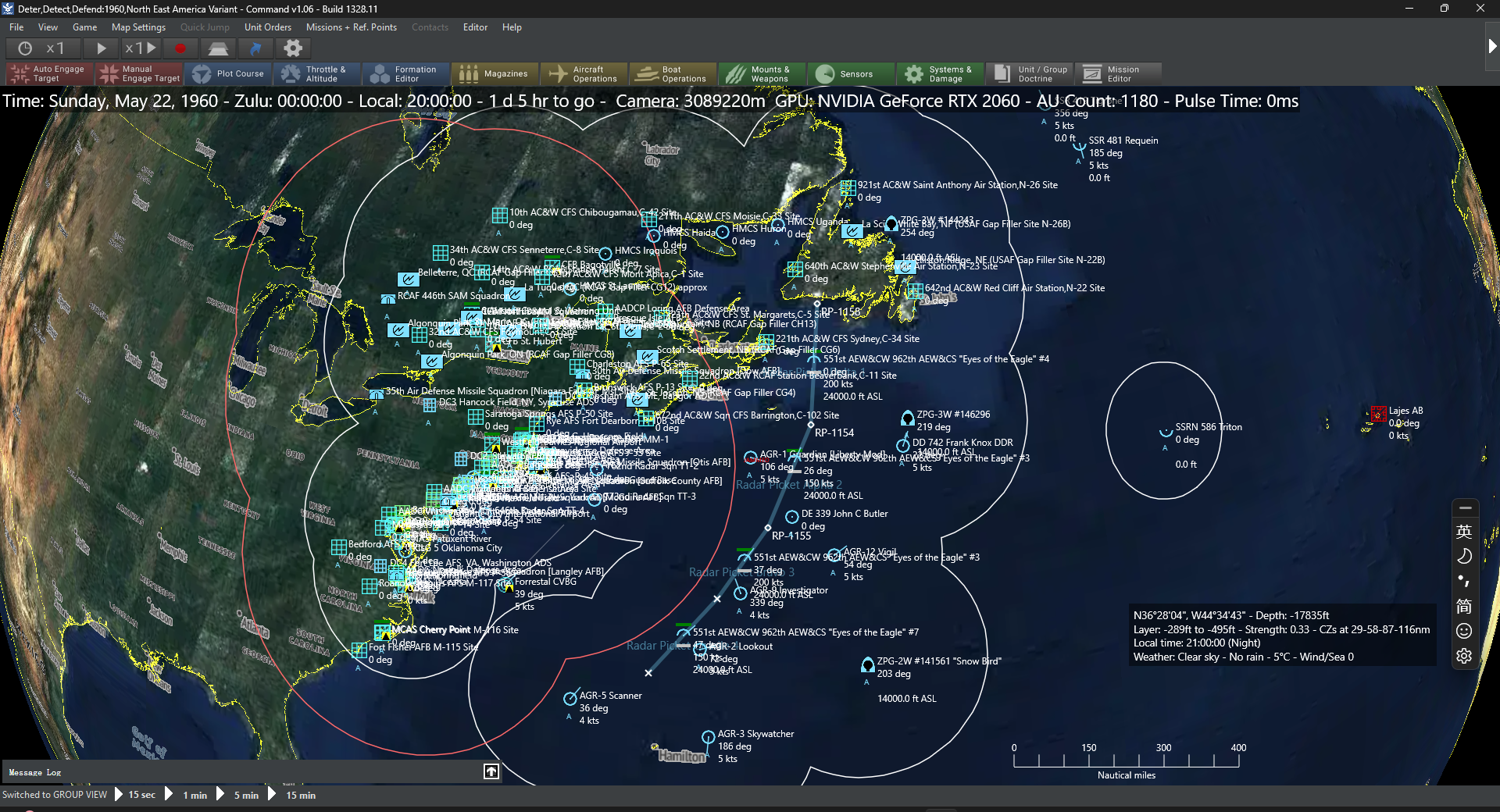1500x812 pixels.
Task: Click the x1 single-step play button
Action: click(x=141, y=48)
